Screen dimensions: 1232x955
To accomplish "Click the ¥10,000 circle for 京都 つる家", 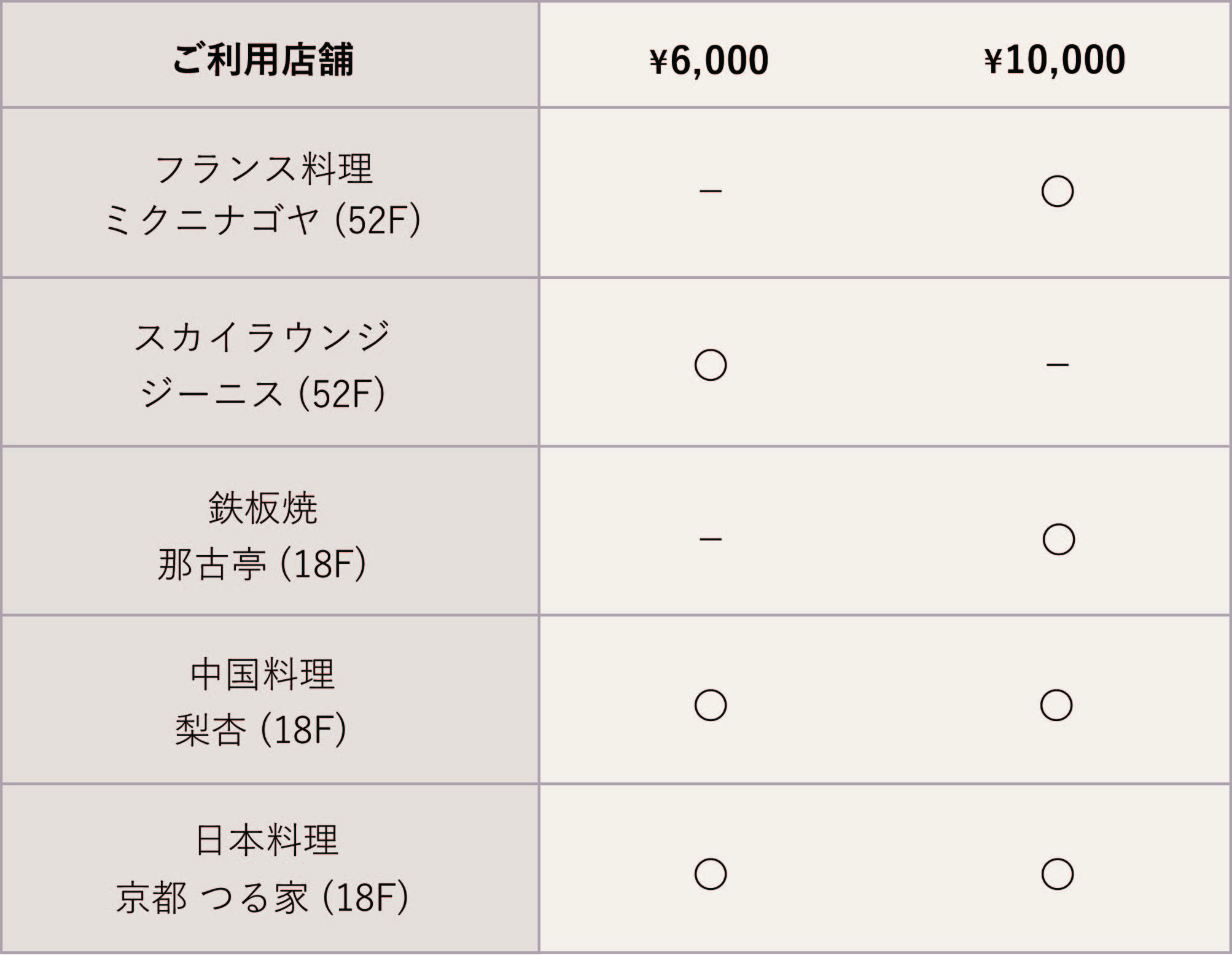I will coord(1057,874).
